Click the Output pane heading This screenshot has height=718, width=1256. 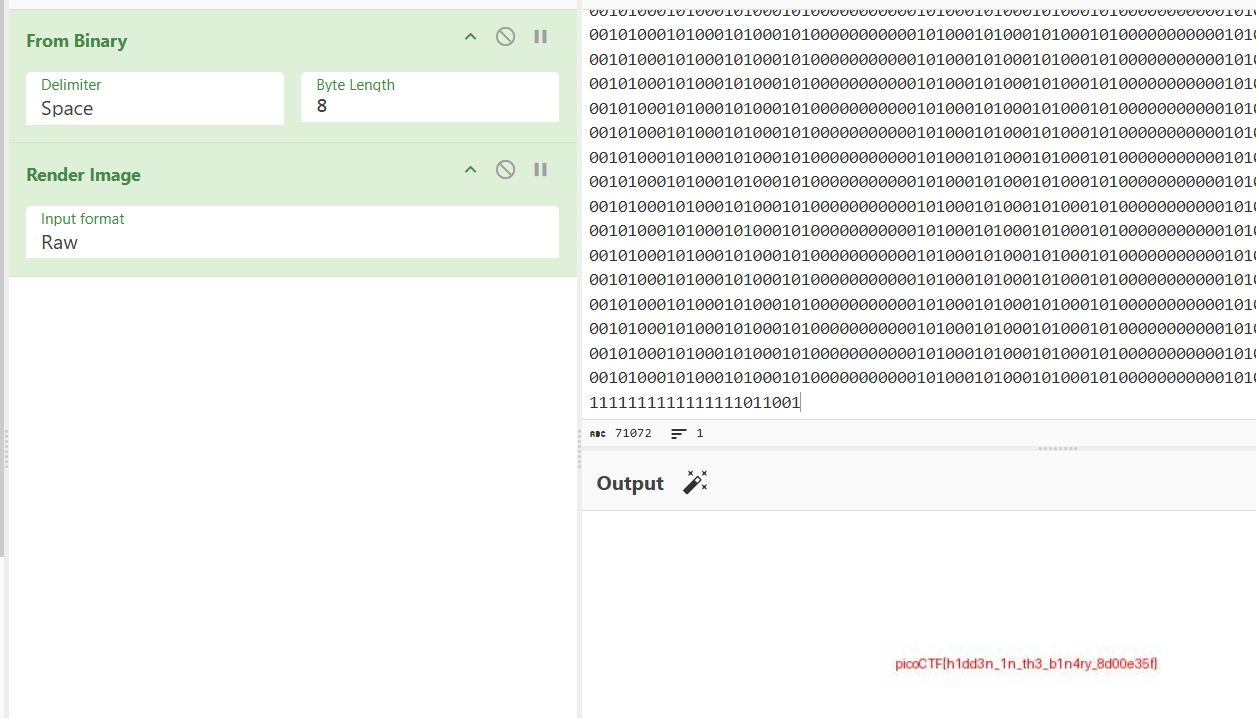[x=630, y=483]
